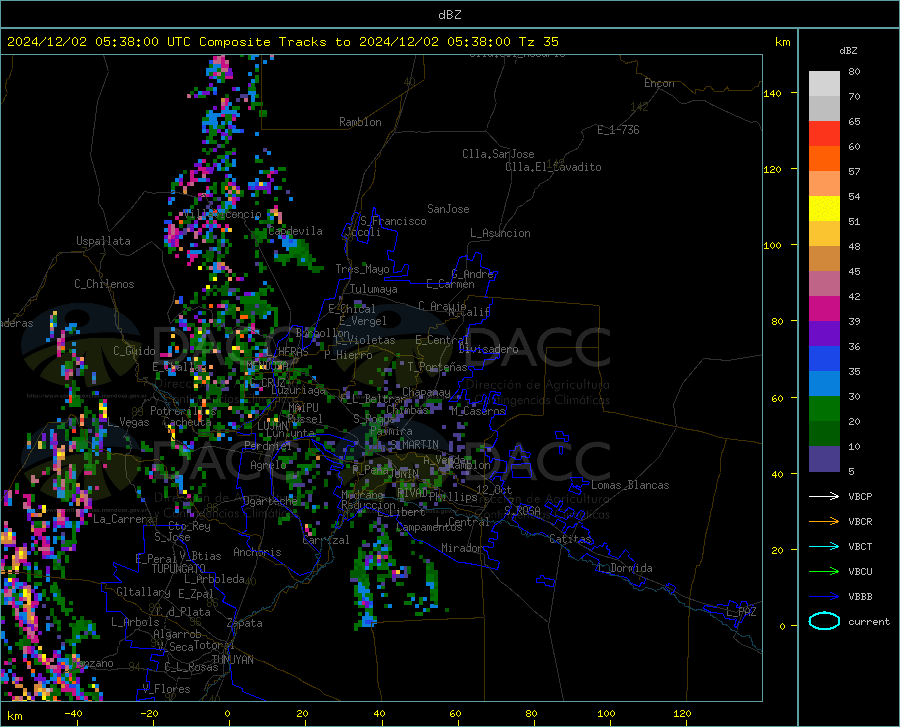Click the 'Anchoris' place label
This screenshot has height=727, width=900.
[x=257, y=552]
